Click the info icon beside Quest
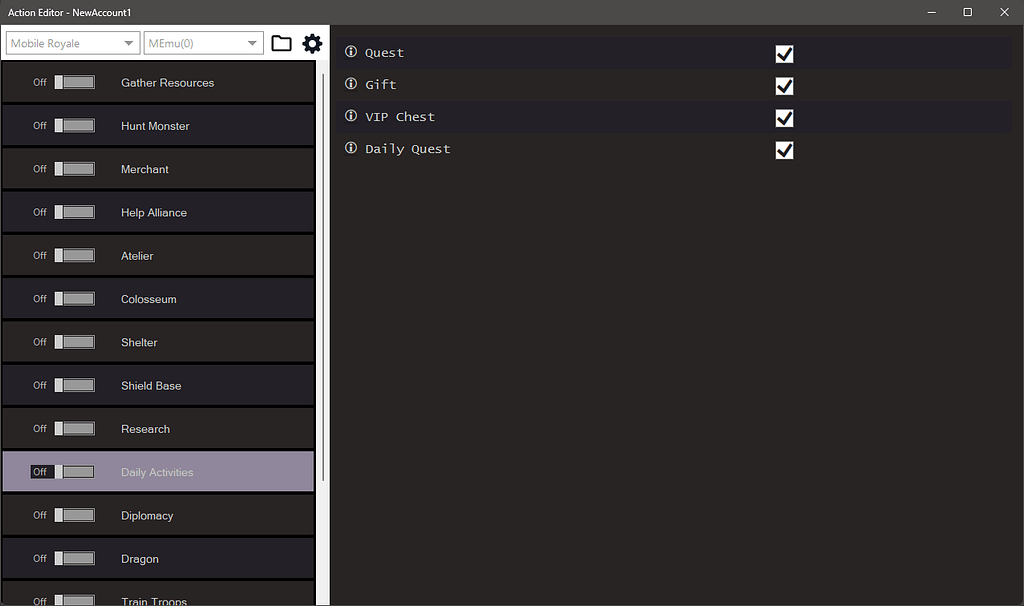This screenshot has height=606, width=1024. (x=351, y=52)
